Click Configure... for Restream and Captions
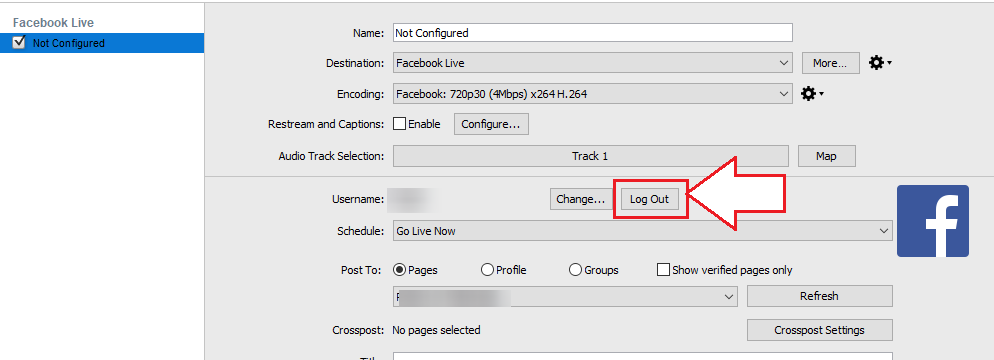 [491, 124]
